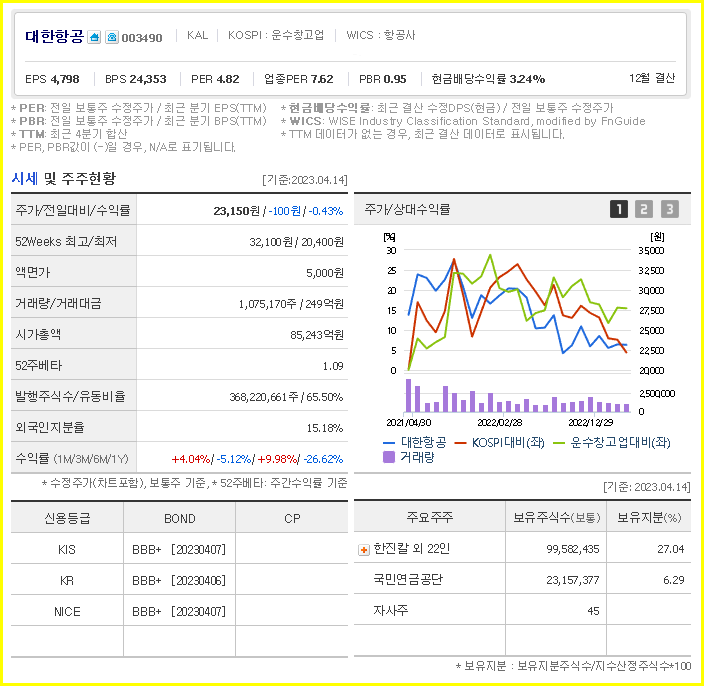Click the 52주베타 1.09 value
Screen dimensions: 704x686
pos(333,366)
